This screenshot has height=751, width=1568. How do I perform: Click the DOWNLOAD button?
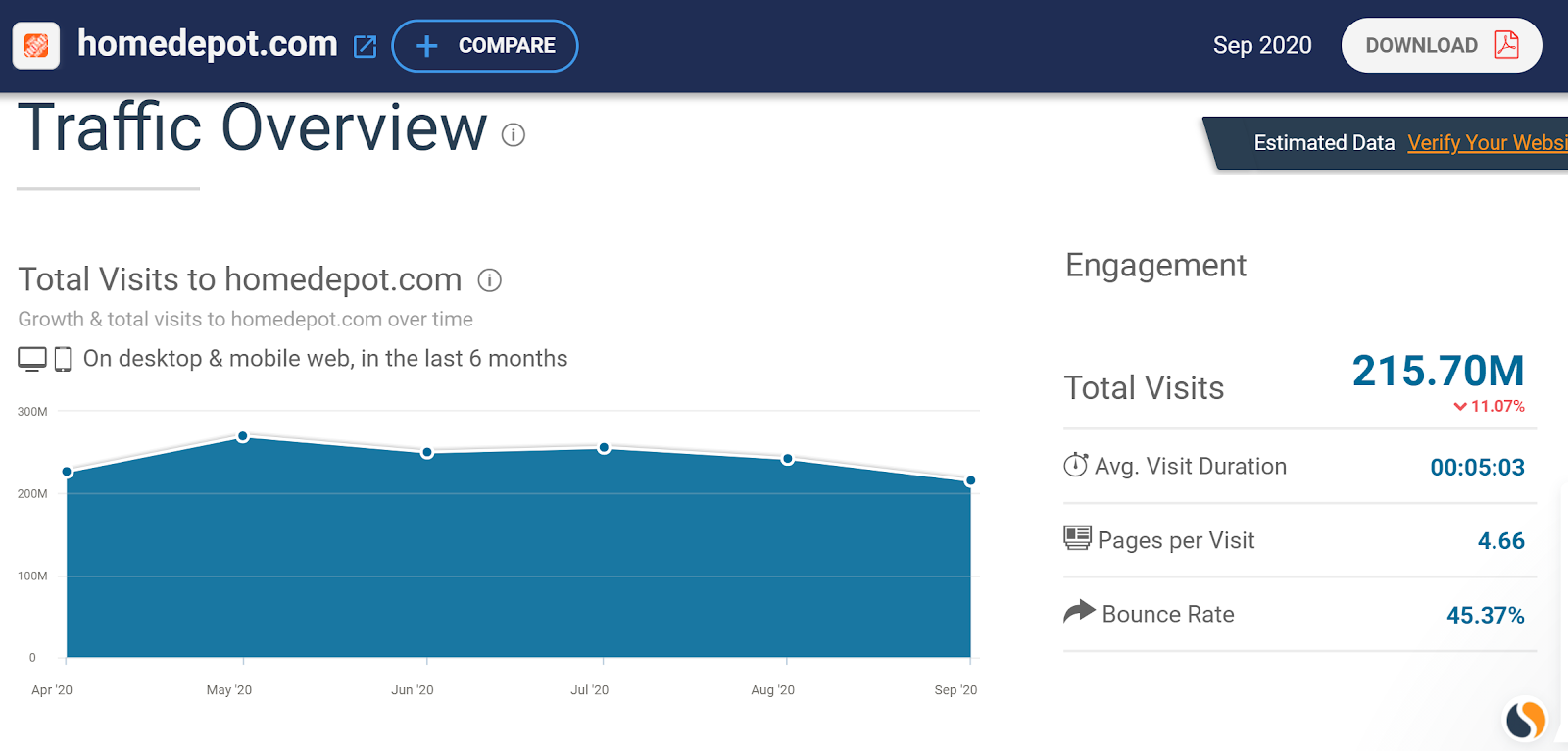pos(1442,45)
